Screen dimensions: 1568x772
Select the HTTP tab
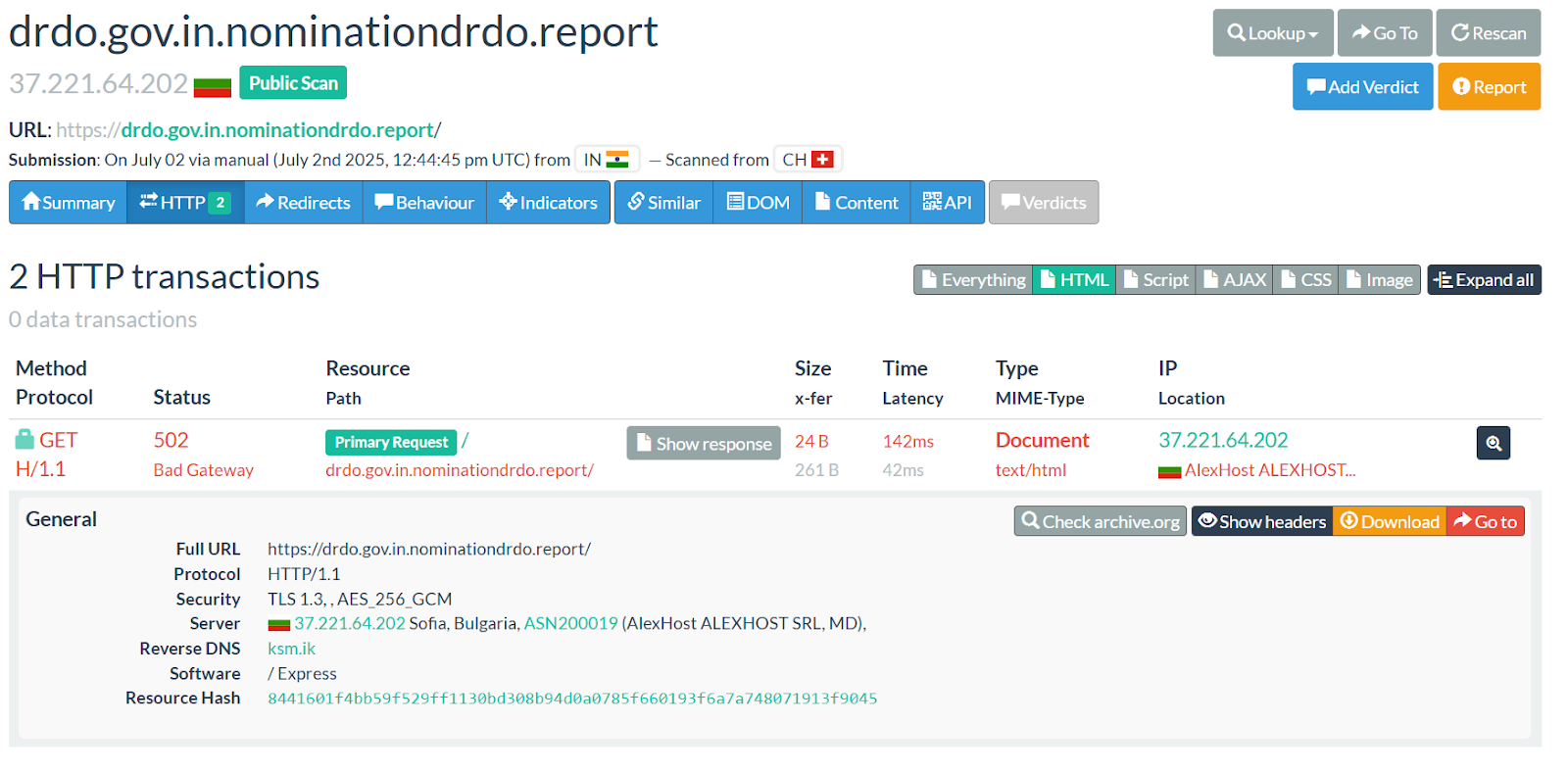185,203
